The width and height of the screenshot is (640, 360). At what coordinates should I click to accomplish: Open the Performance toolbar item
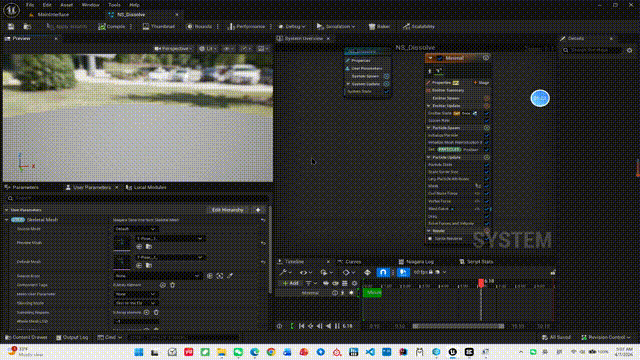tap(246, 27)
